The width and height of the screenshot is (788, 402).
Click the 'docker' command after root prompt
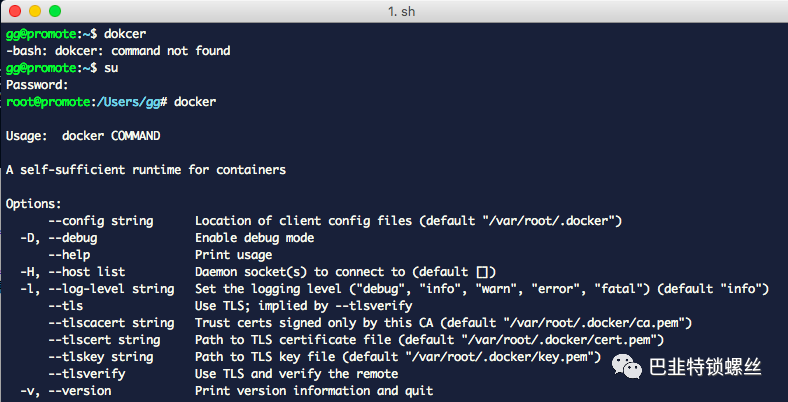coord(195,102)
